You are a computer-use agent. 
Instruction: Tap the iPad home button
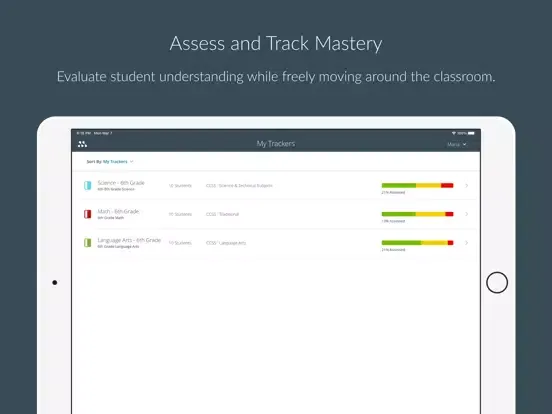coord(497,282)
